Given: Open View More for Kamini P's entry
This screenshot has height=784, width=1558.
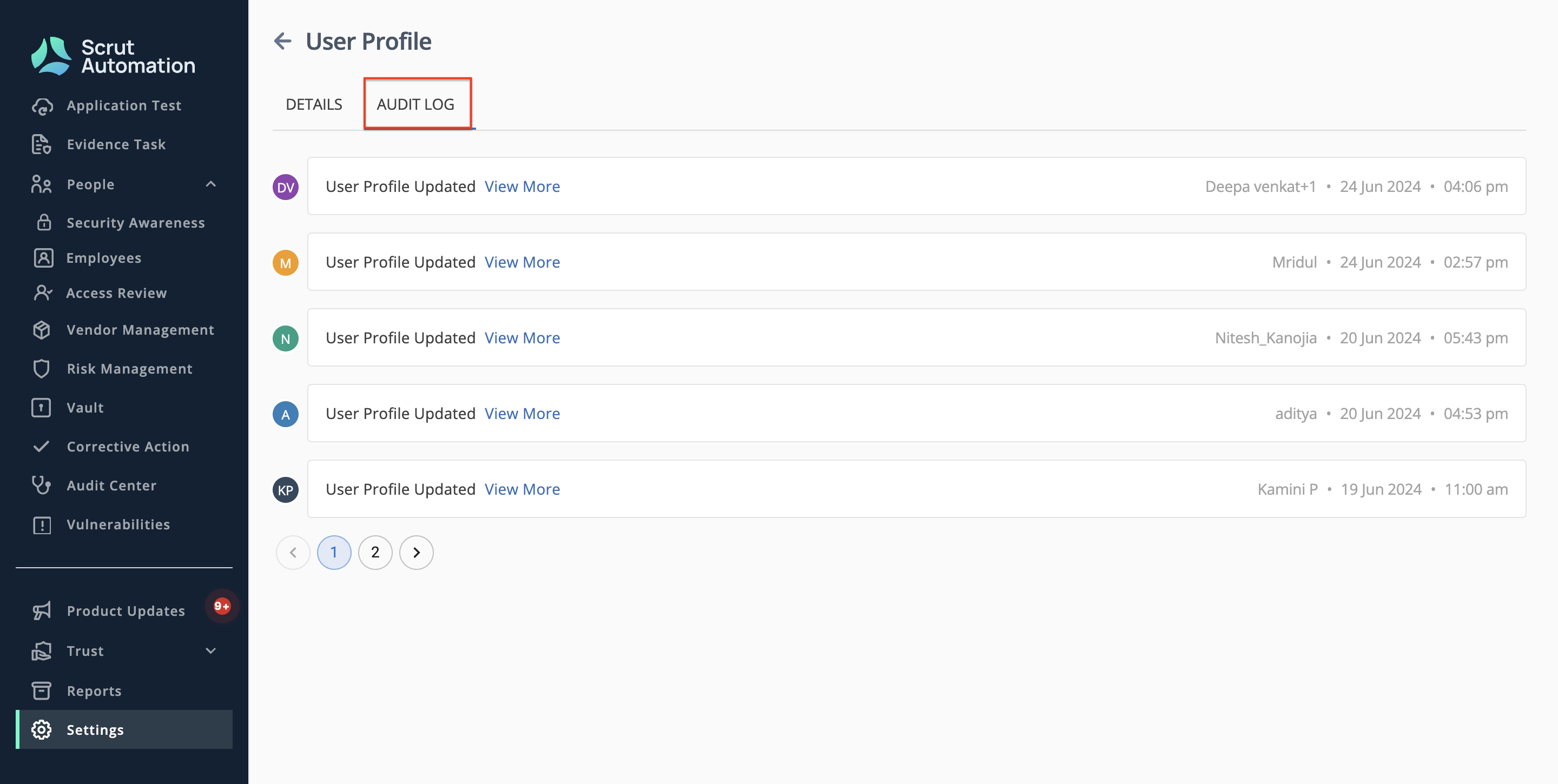Looking at the screenshot, I should coord(522,489).
